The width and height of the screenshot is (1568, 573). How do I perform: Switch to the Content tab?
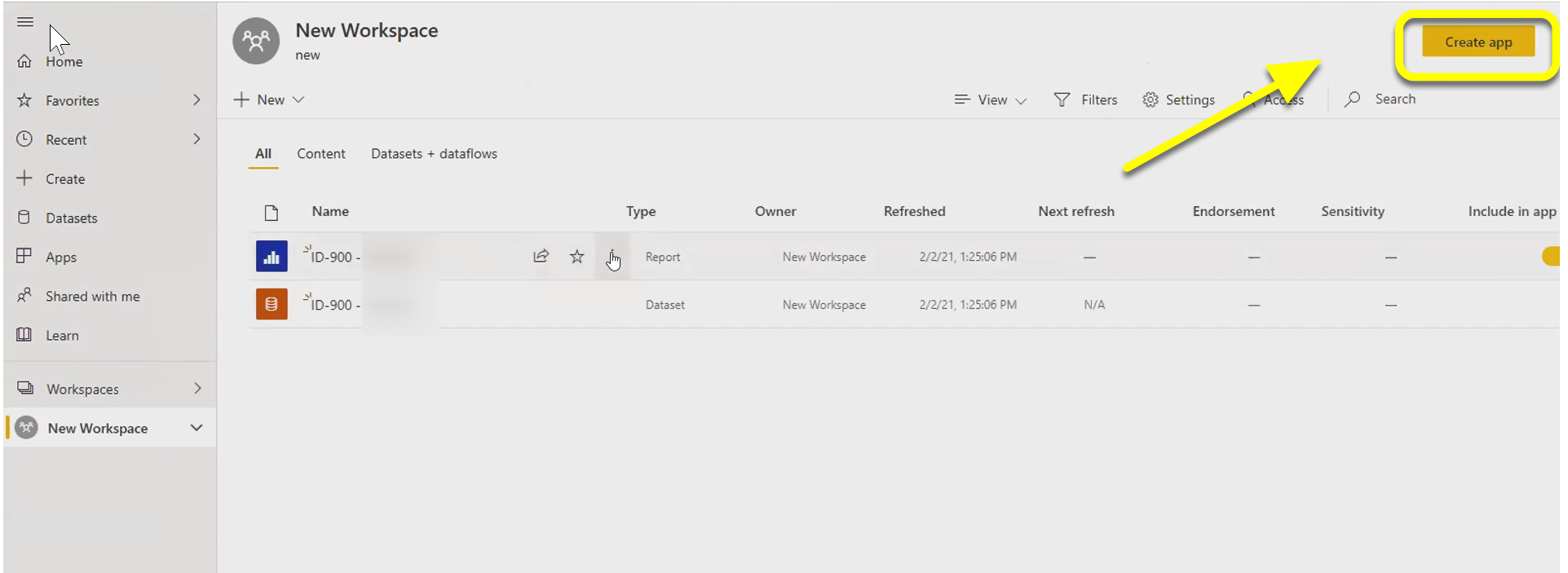[x=321, y=154]
